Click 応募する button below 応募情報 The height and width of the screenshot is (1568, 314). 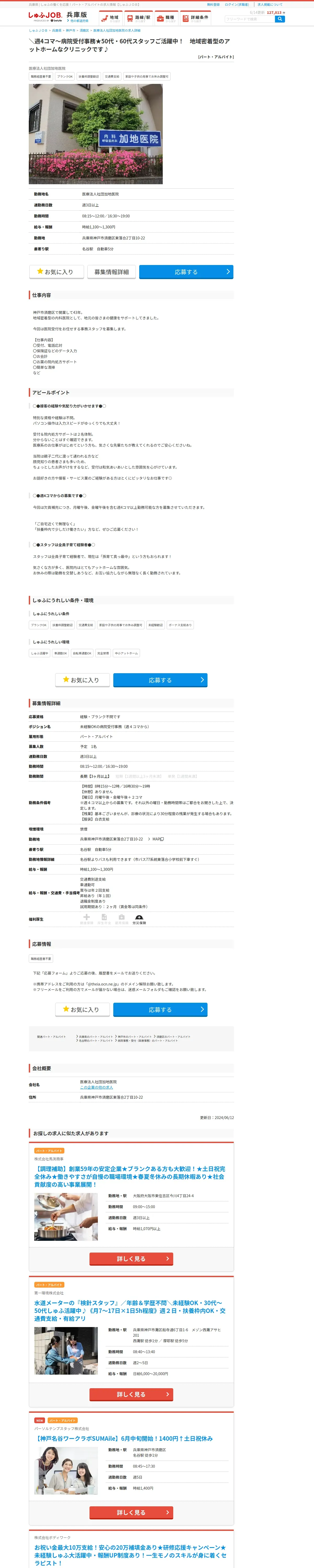coord(160,1009)
